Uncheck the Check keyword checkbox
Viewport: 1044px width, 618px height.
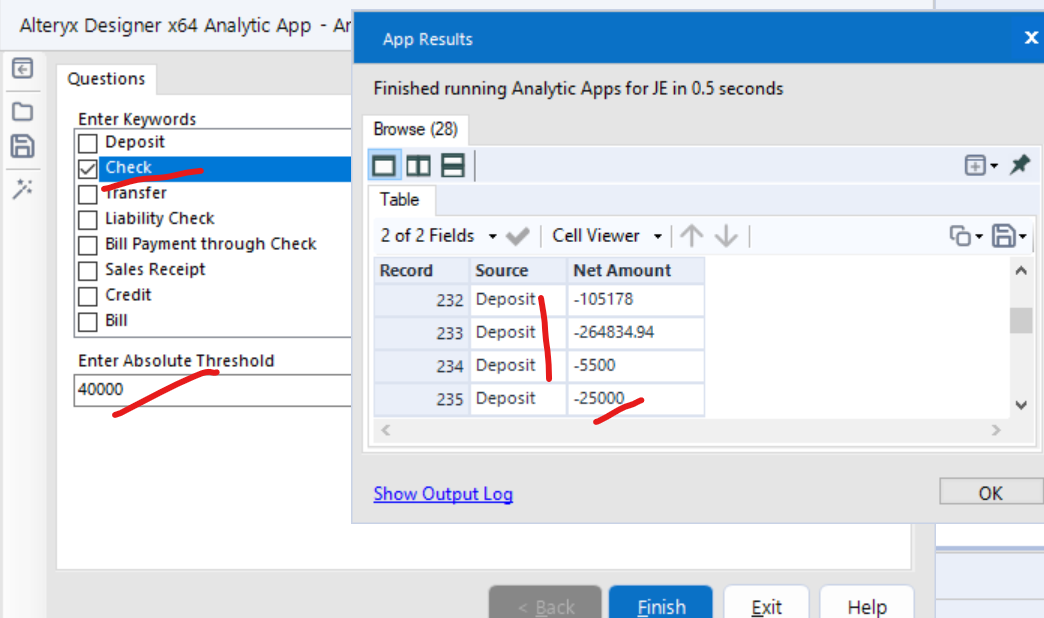tap(87, 167)
